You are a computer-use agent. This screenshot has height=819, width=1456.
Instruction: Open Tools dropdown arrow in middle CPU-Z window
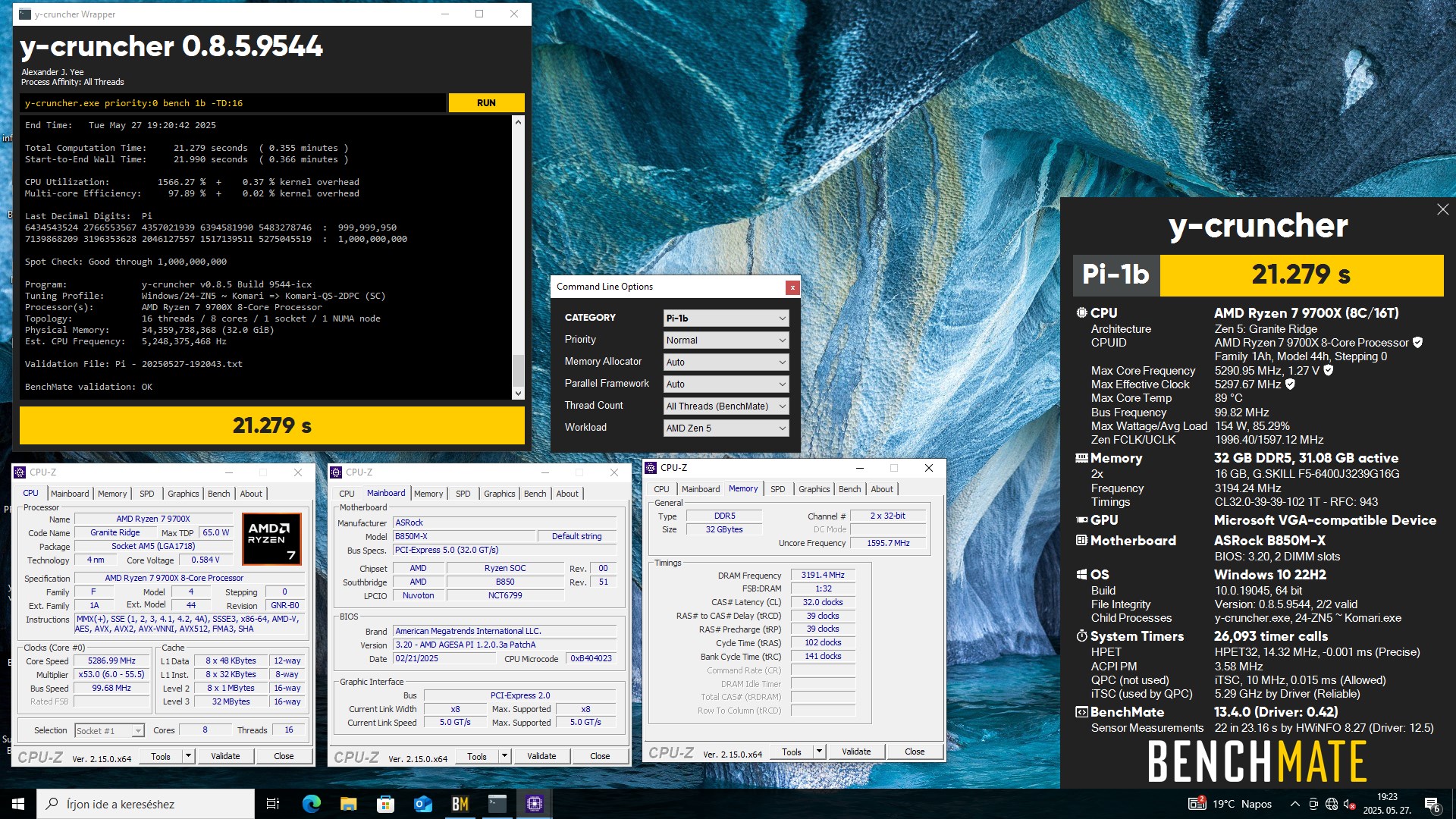pos(504,757)
